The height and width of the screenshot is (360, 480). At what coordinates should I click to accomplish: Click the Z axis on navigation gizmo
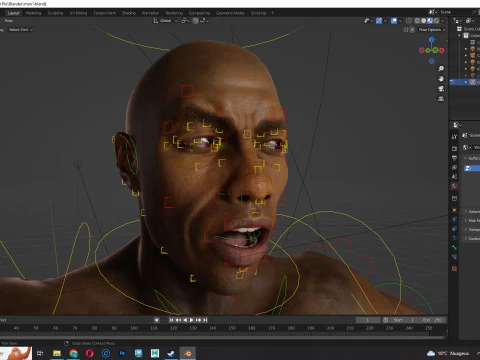click(432, 40)
